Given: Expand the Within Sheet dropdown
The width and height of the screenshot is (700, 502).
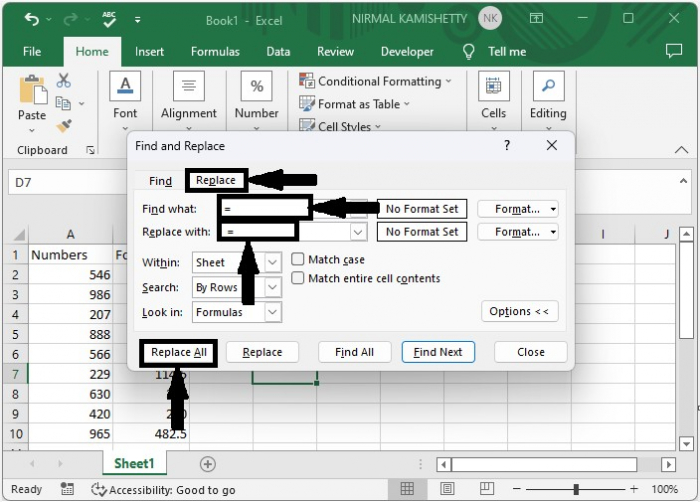Looking at the screenshot, I should point(273,262).
